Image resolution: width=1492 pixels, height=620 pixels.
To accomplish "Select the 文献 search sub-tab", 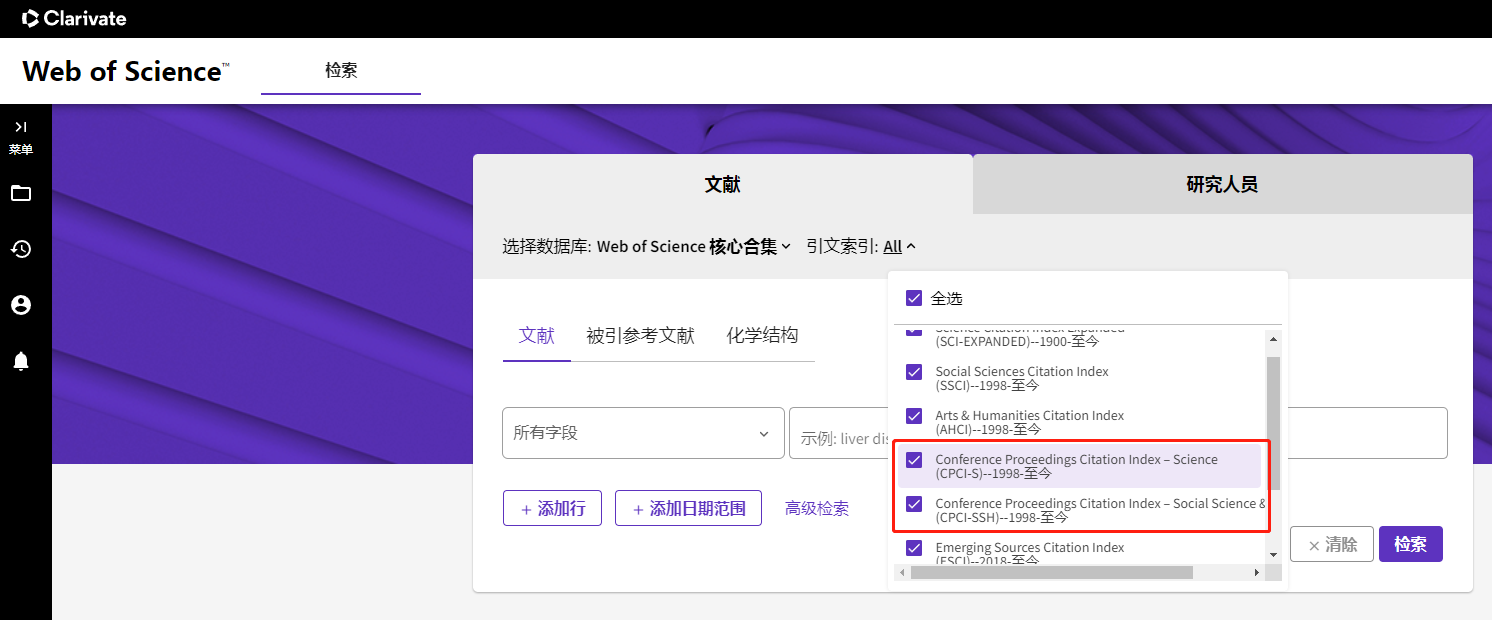I will [536, 336].
